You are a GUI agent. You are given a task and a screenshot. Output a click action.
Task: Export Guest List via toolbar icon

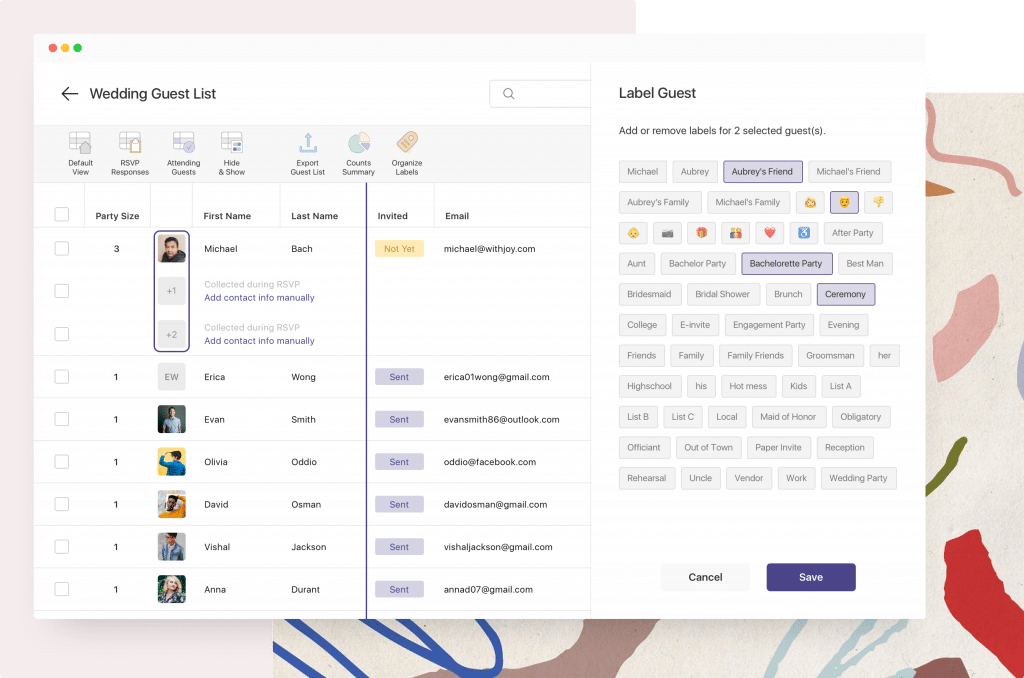(308, 144)
